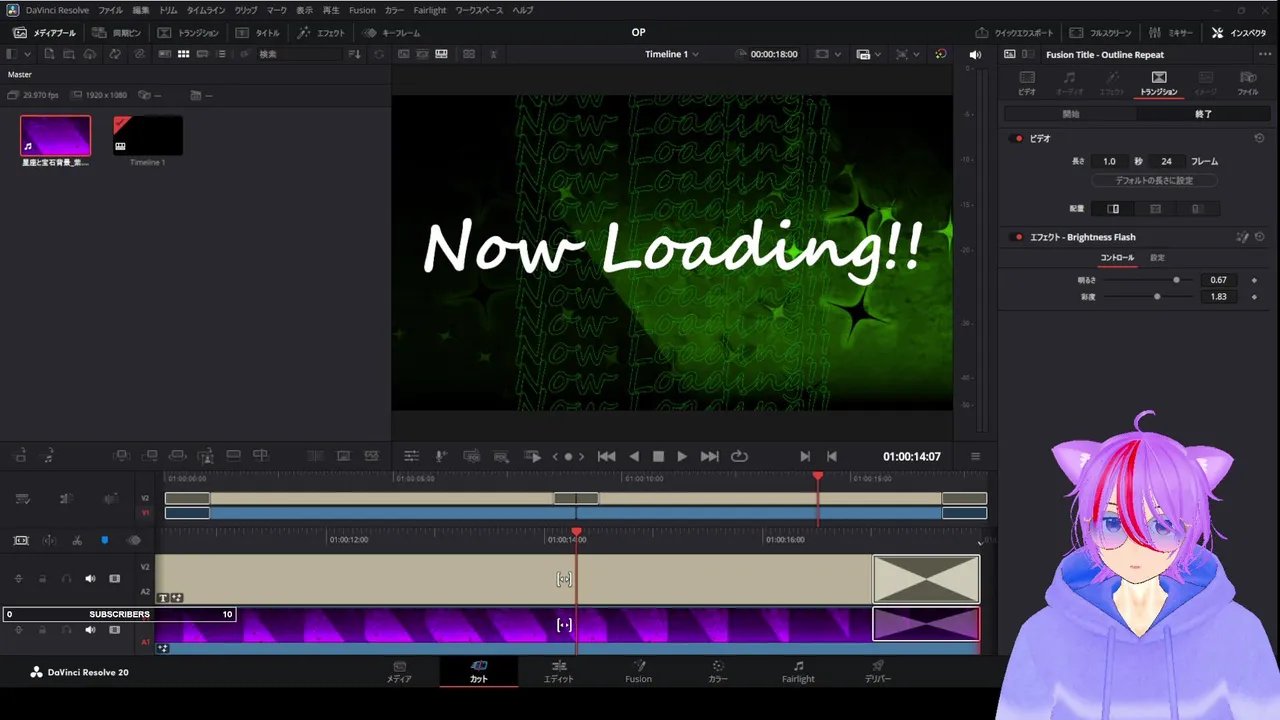This screenshot has width=1280, height=720.
Task: Select the razor split clip tool
Action: click(x=77, y=540)
